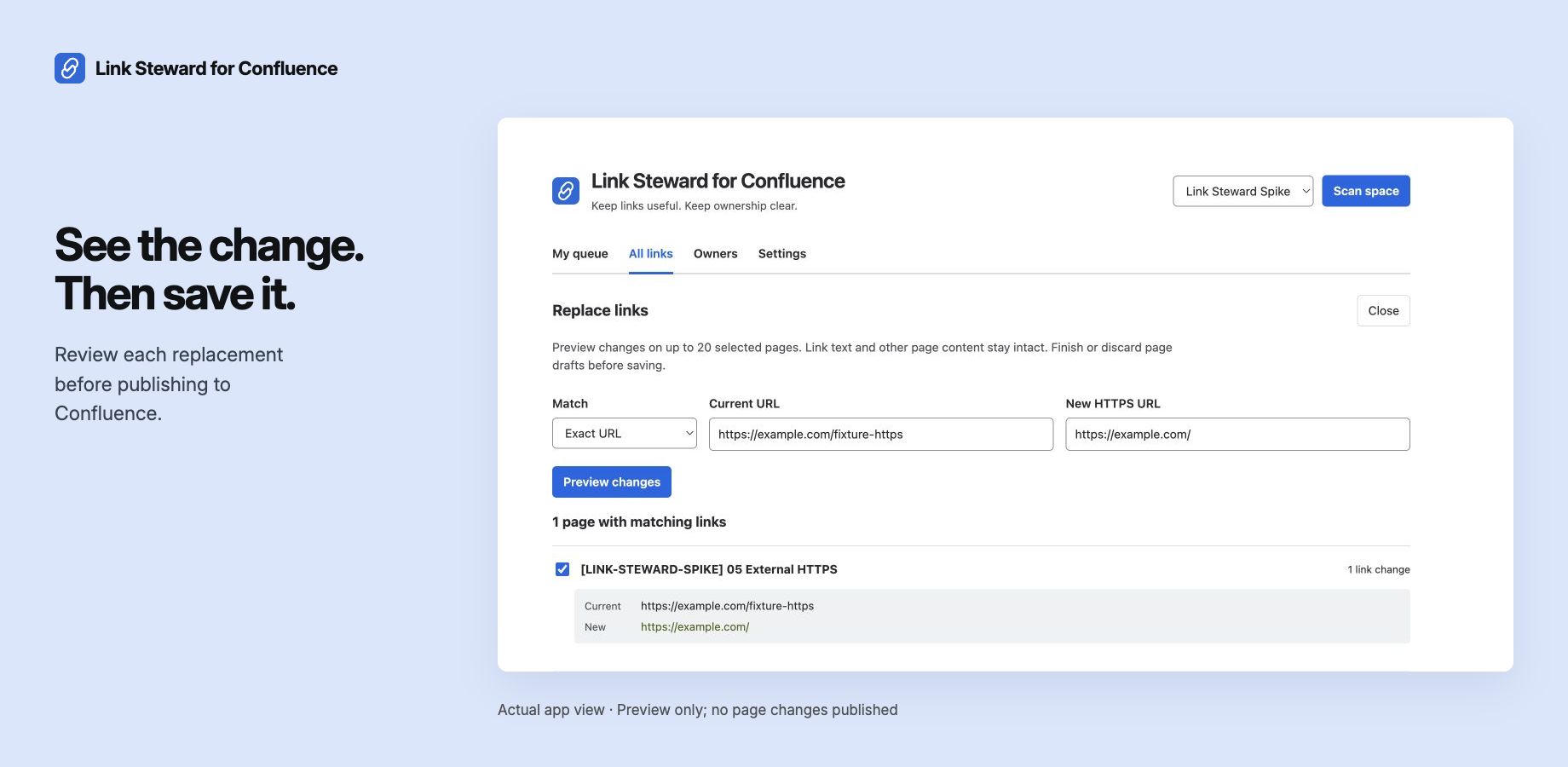1568x767 pixels.
Task: Click the 'See the change. Then save it.' headline
Action: [209, 269]
